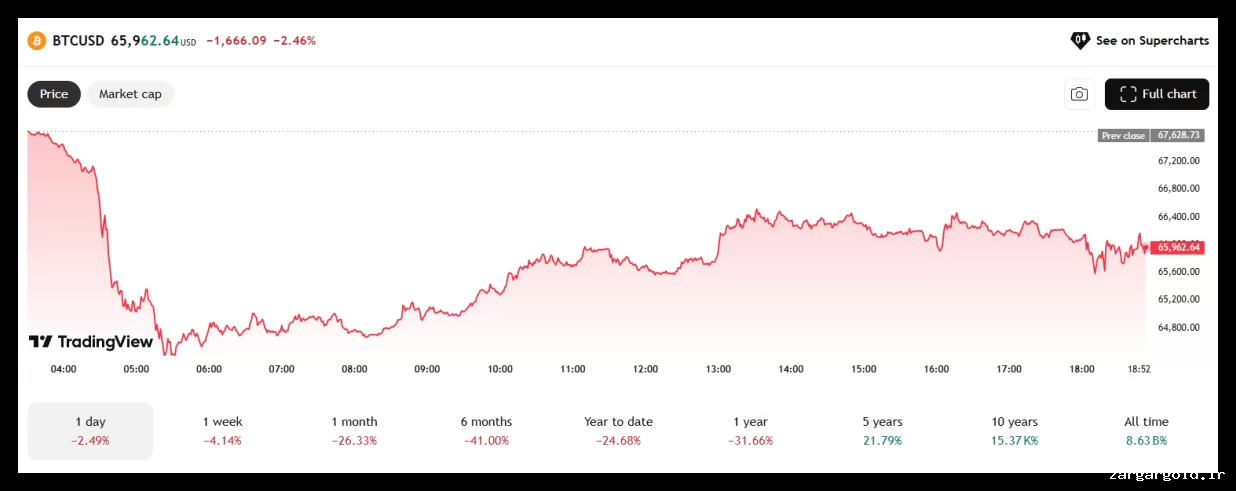The image size is (1236, 491).
Task: Take a chart snapshot with camera icon
Action: pos(1079,94)
